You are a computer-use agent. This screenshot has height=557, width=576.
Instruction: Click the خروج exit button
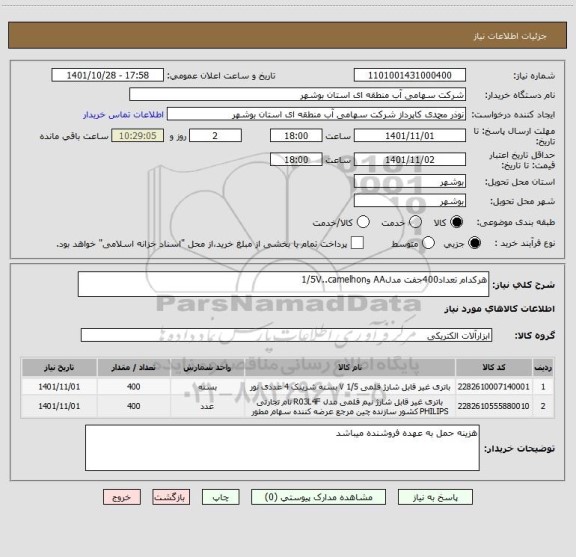[x=122, y=497]
